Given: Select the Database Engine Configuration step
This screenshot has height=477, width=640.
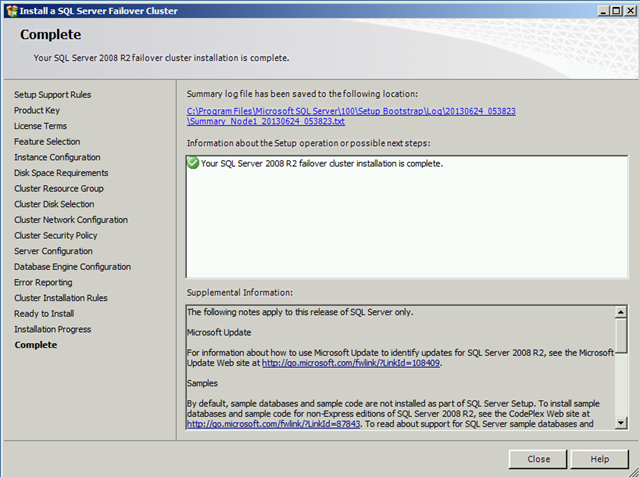Looking at the screenshot, I should click(72, 267).
